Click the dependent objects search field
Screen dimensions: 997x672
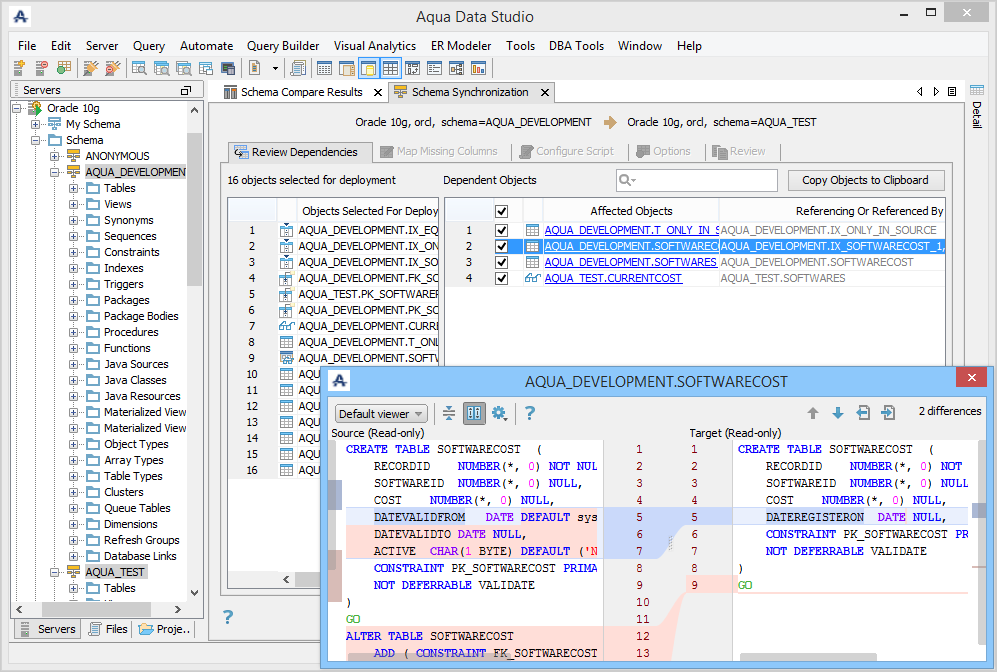click(x=703, y=180)
